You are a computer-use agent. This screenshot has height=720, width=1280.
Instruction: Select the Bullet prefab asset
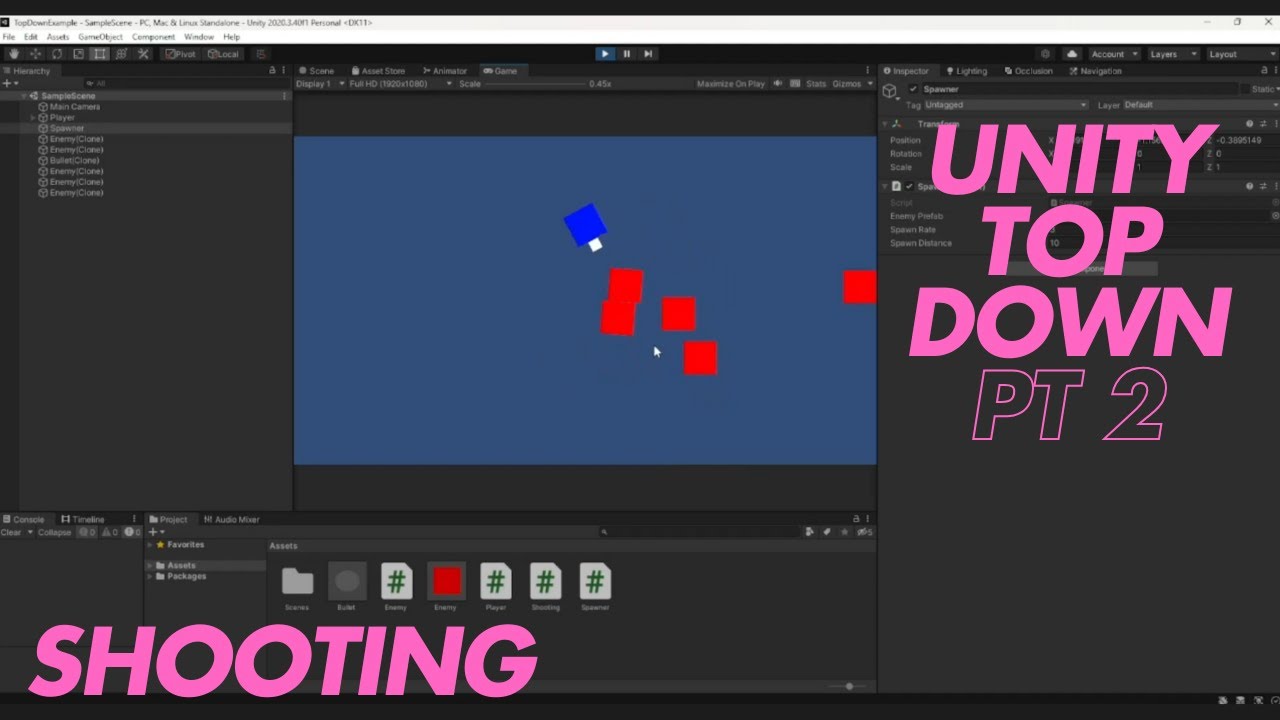pos(346,585)
